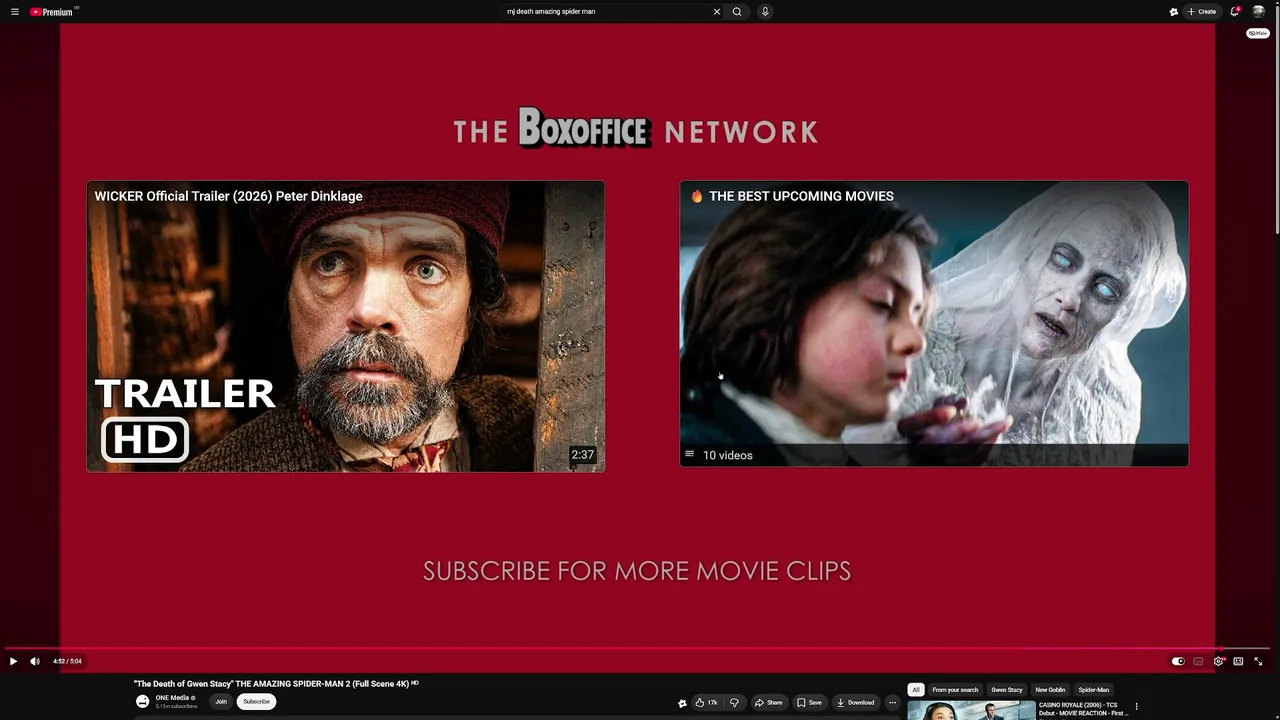
Task: Open the ONE Media channel name link
Action: pos(174,698)
